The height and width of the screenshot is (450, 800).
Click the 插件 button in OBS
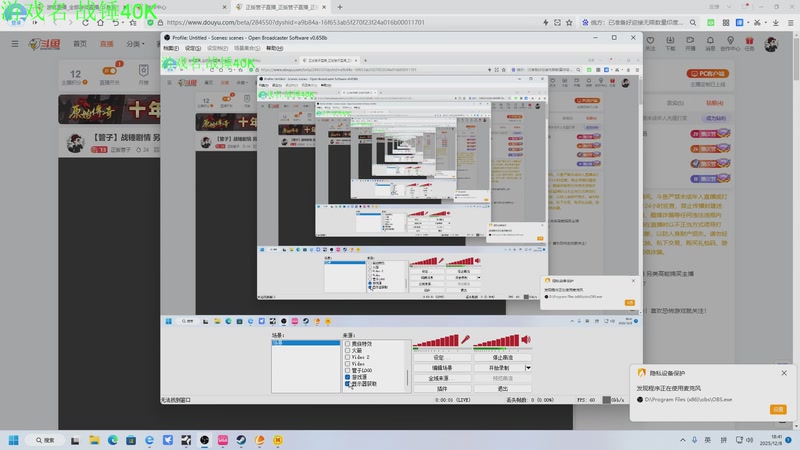(442, 388)
